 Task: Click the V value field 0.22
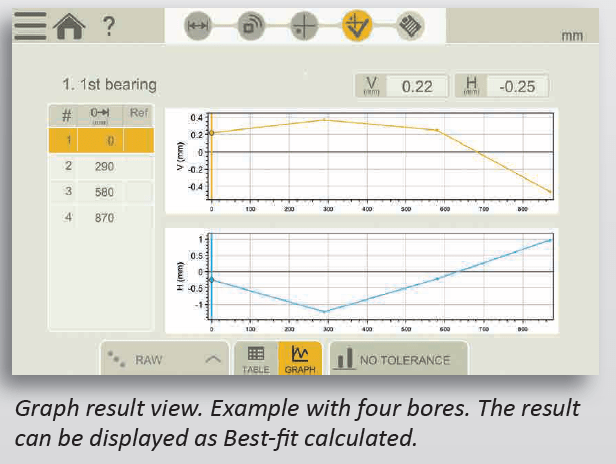[x=416, y=87]
